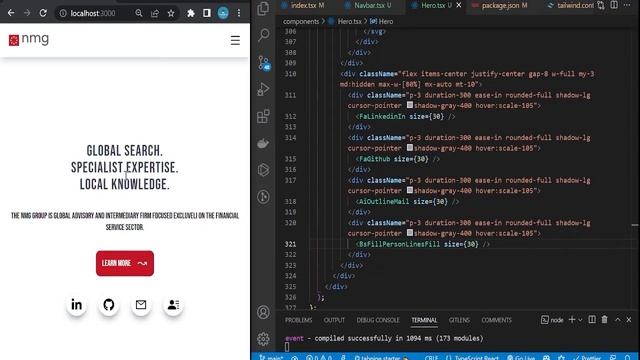
Task: Open shadow-gray-400 color swatch below line 317
Action: point(410,190)
